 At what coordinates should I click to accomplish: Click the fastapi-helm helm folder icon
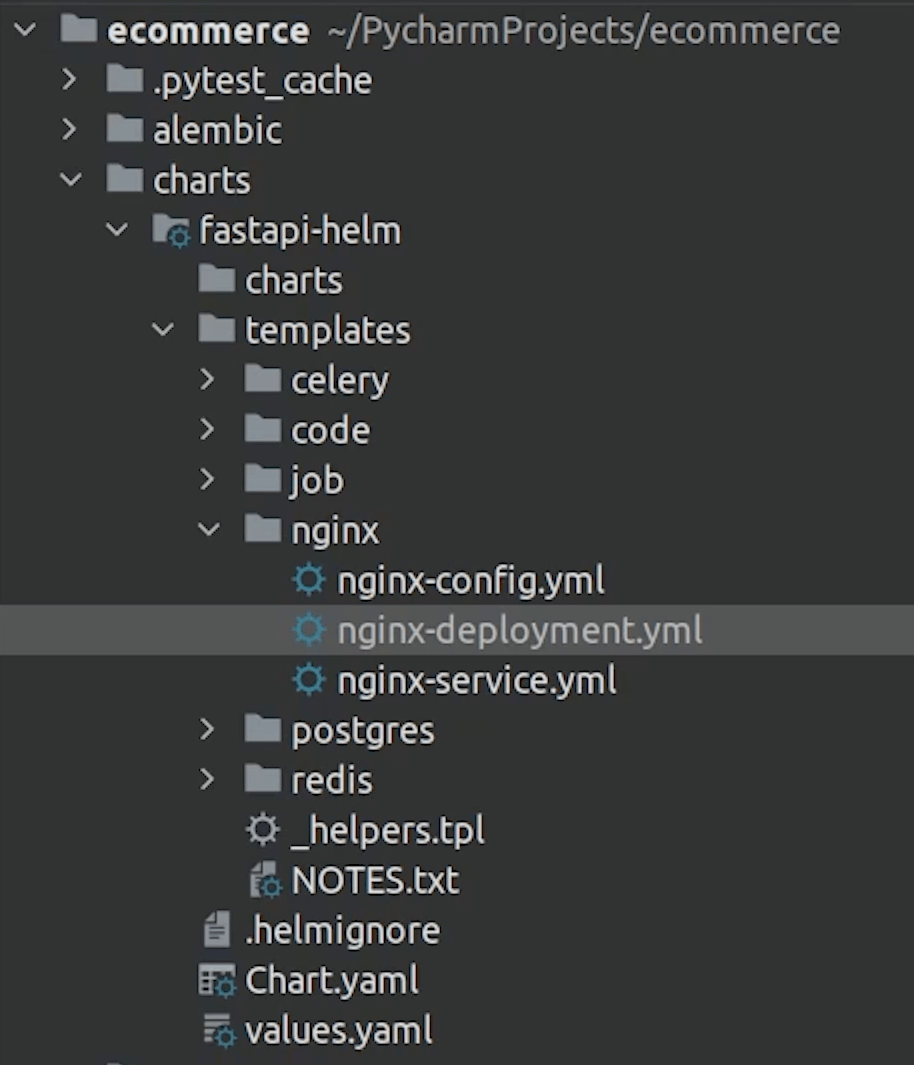point(171,231)
